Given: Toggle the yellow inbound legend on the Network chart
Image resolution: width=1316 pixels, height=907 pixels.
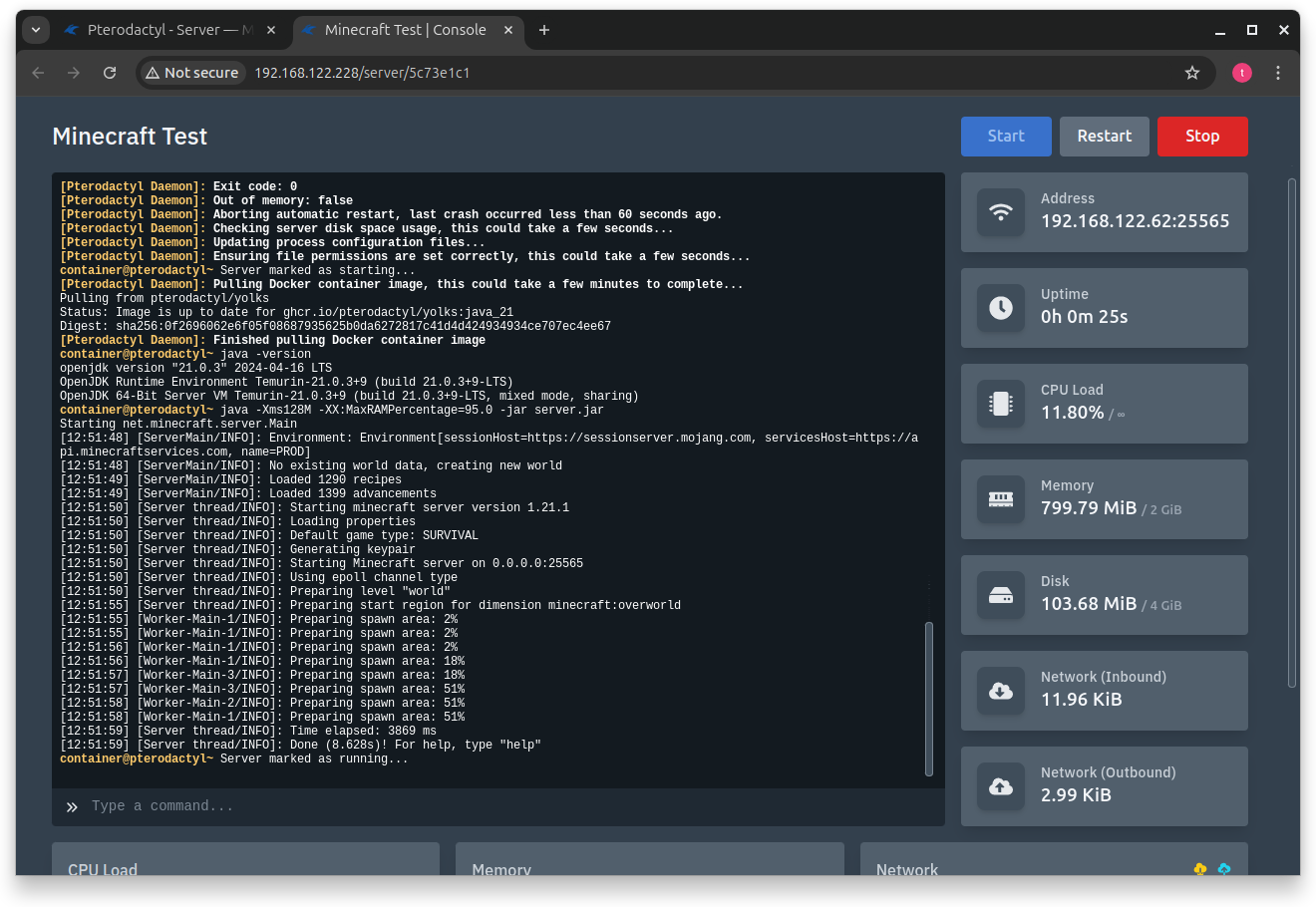Looking at the screenshot, I should pyautogui.click(x=1199, y=868).
